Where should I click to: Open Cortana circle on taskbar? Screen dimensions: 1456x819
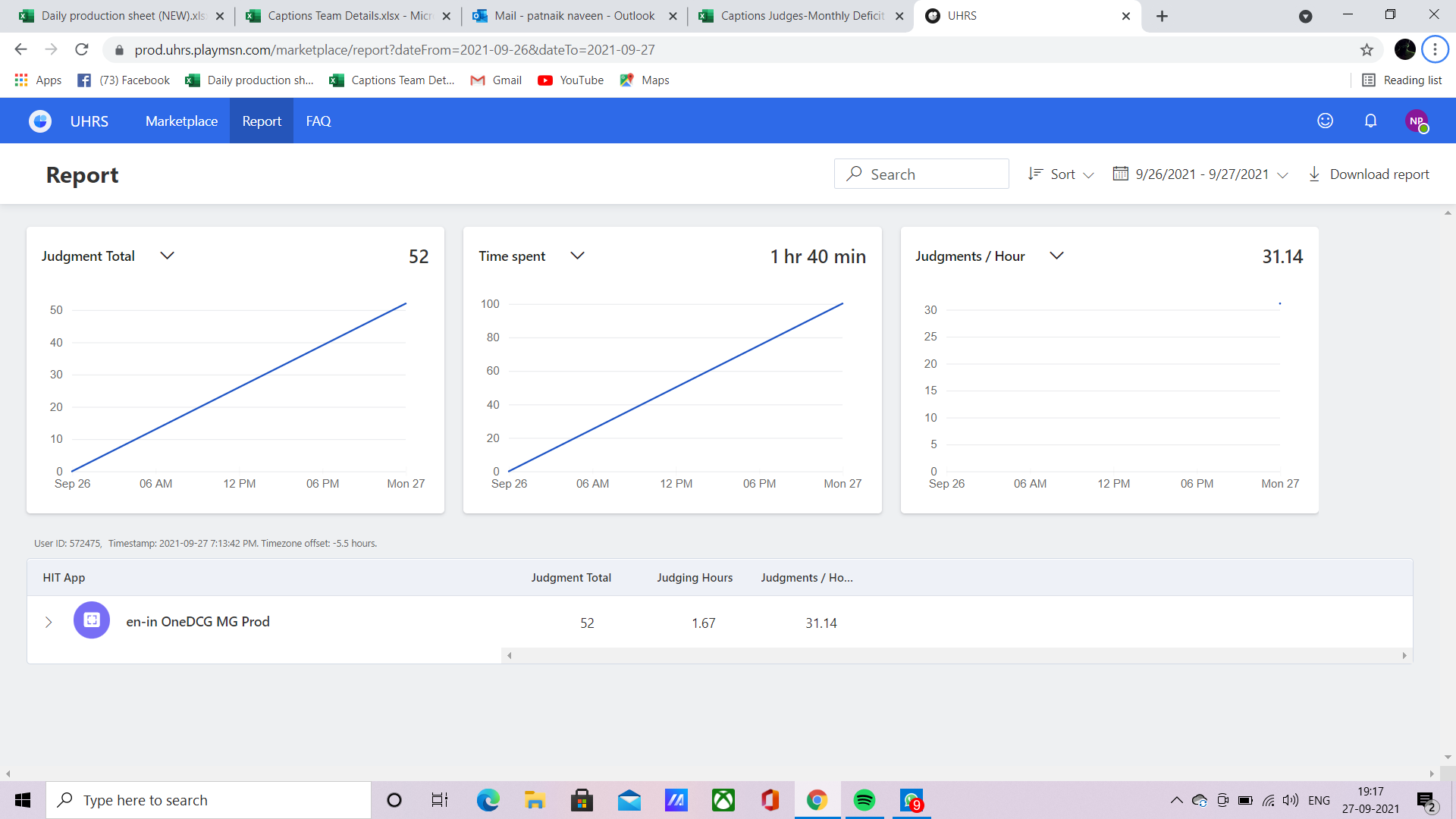click(394, 800)
